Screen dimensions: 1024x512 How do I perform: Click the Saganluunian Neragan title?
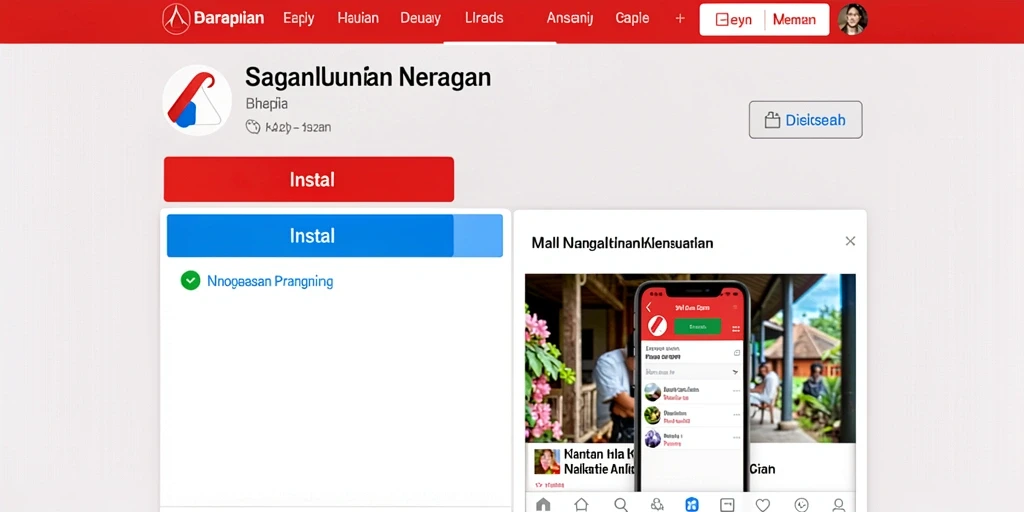[x=368, y=78]
